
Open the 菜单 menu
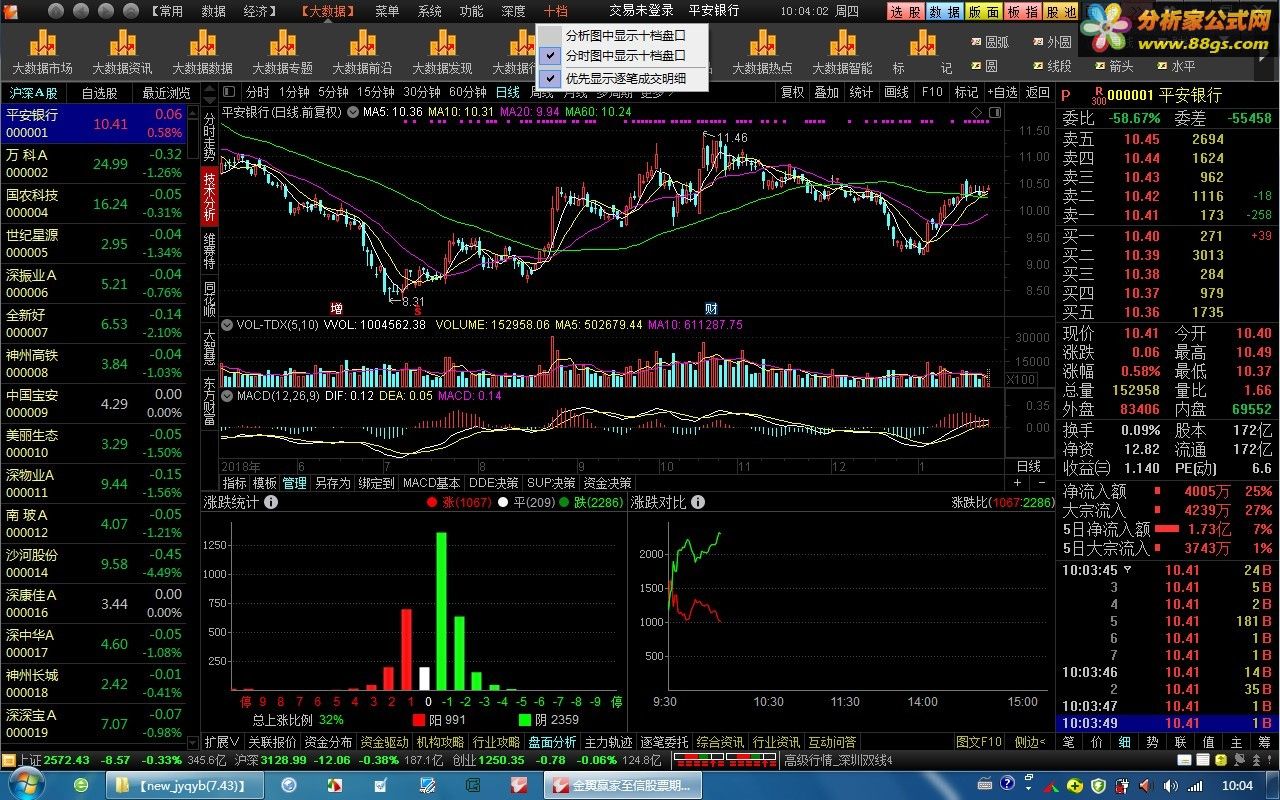387,11
